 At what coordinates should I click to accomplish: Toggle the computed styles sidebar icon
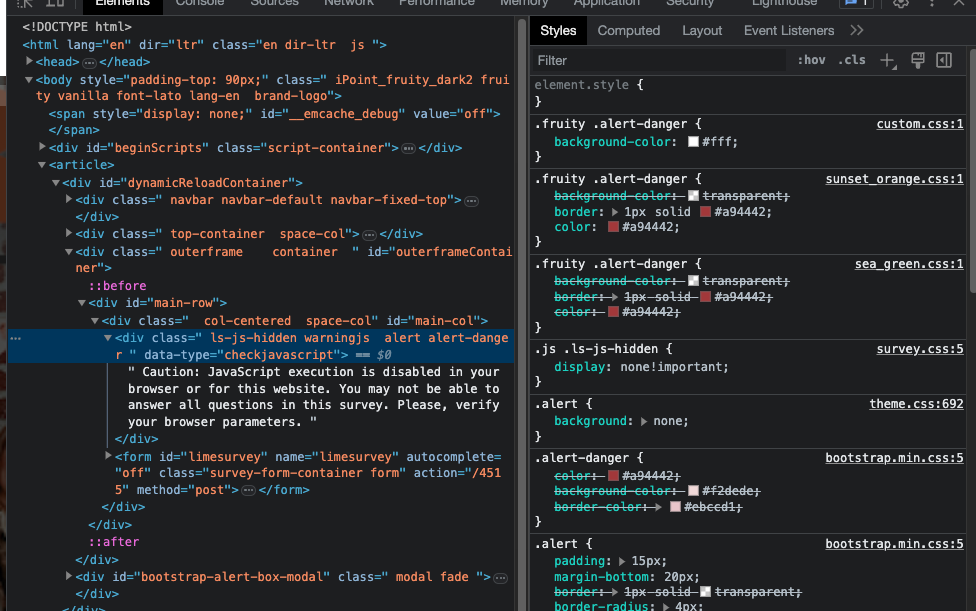[943, 61]
